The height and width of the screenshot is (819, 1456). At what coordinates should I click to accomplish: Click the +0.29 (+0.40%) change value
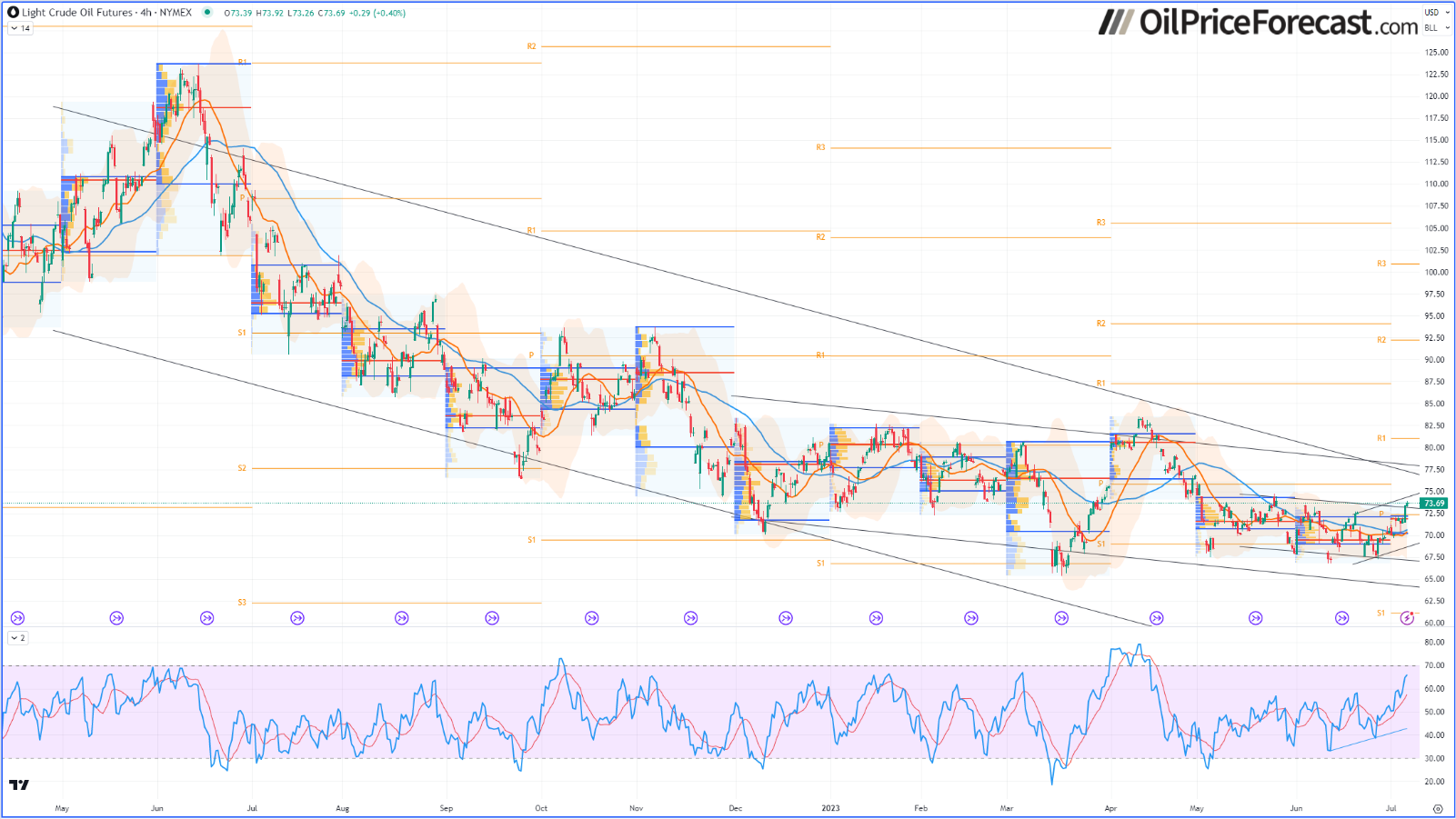[x=378, y=13]
